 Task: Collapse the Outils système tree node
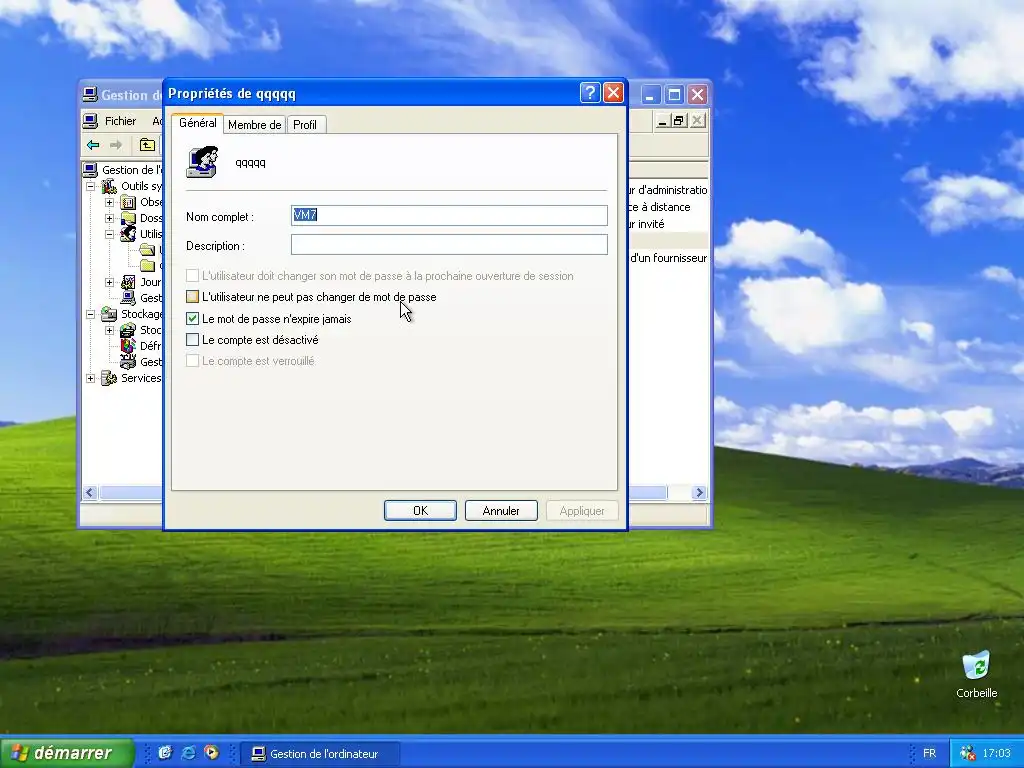pyautogui.click(x=91, y=186)
